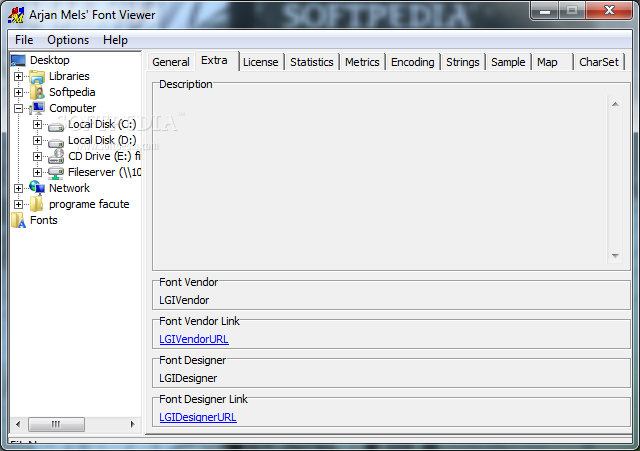Click the Network globe icon
This screenshot has width=640, height=451.
[37, 188]
